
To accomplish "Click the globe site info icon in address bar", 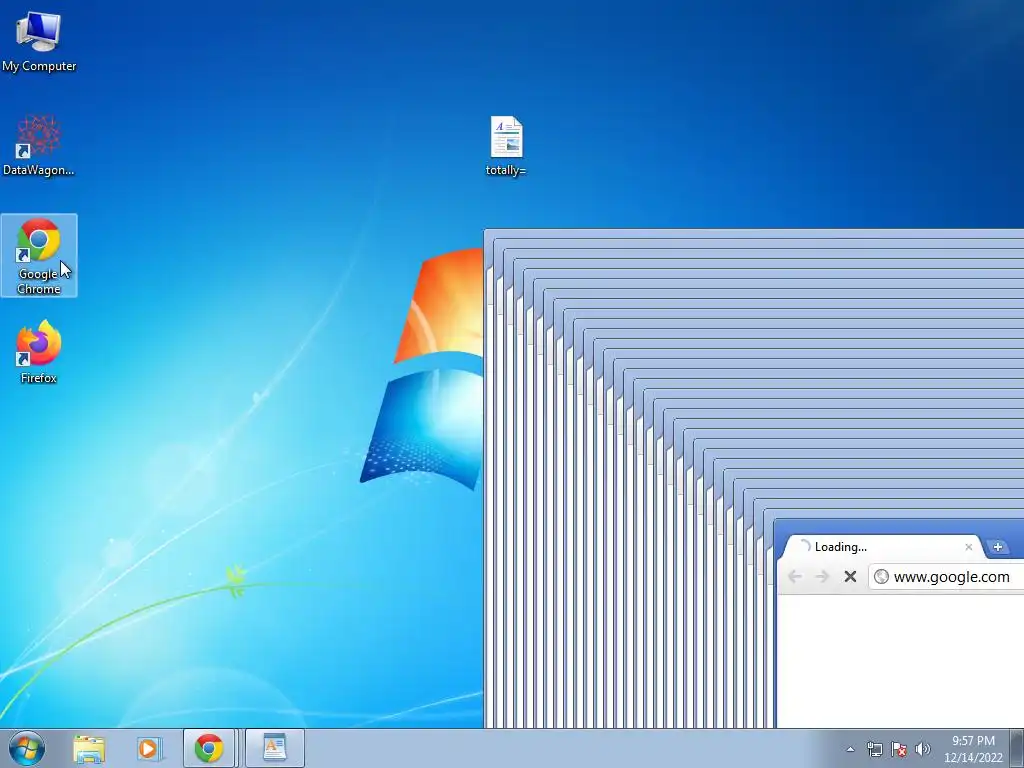I will (882, 577).
